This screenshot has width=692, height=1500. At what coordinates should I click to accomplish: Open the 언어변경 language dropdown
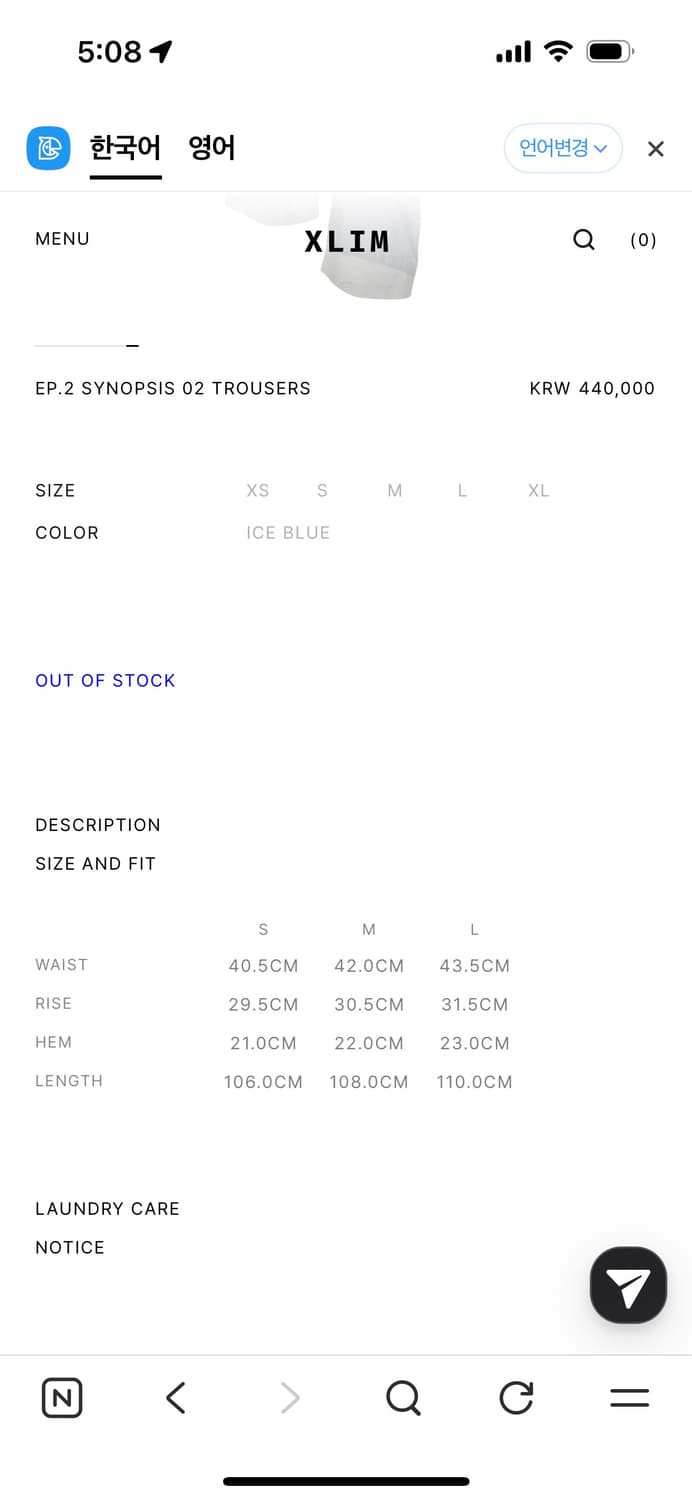(563, 148)
